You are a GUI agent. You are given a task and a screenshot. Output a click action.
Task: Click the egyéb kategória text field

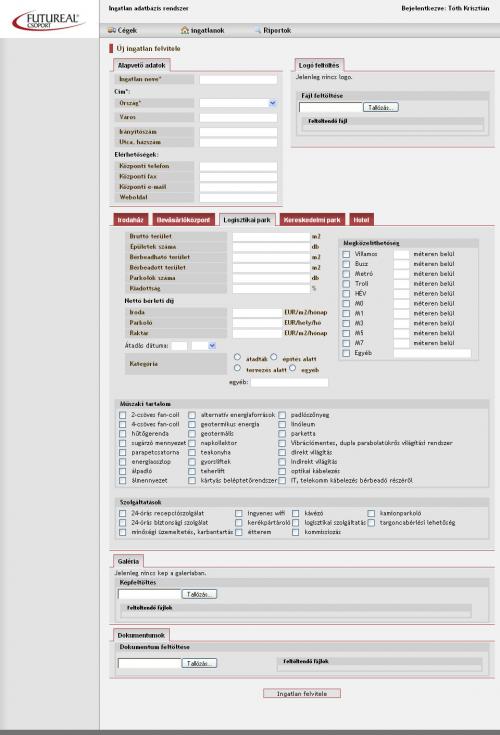click(290, 382)
